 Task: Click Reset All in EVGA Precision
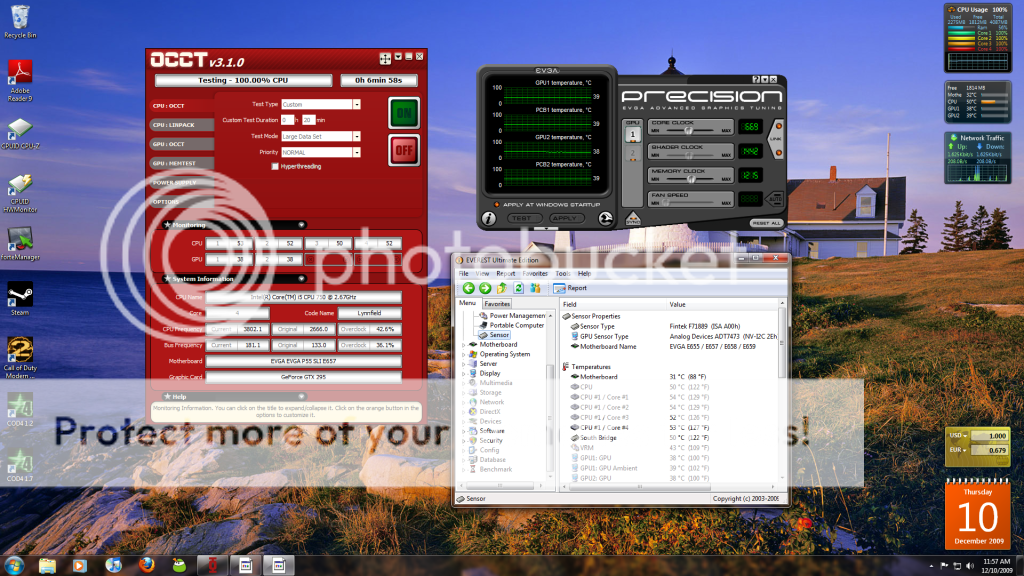765,223
